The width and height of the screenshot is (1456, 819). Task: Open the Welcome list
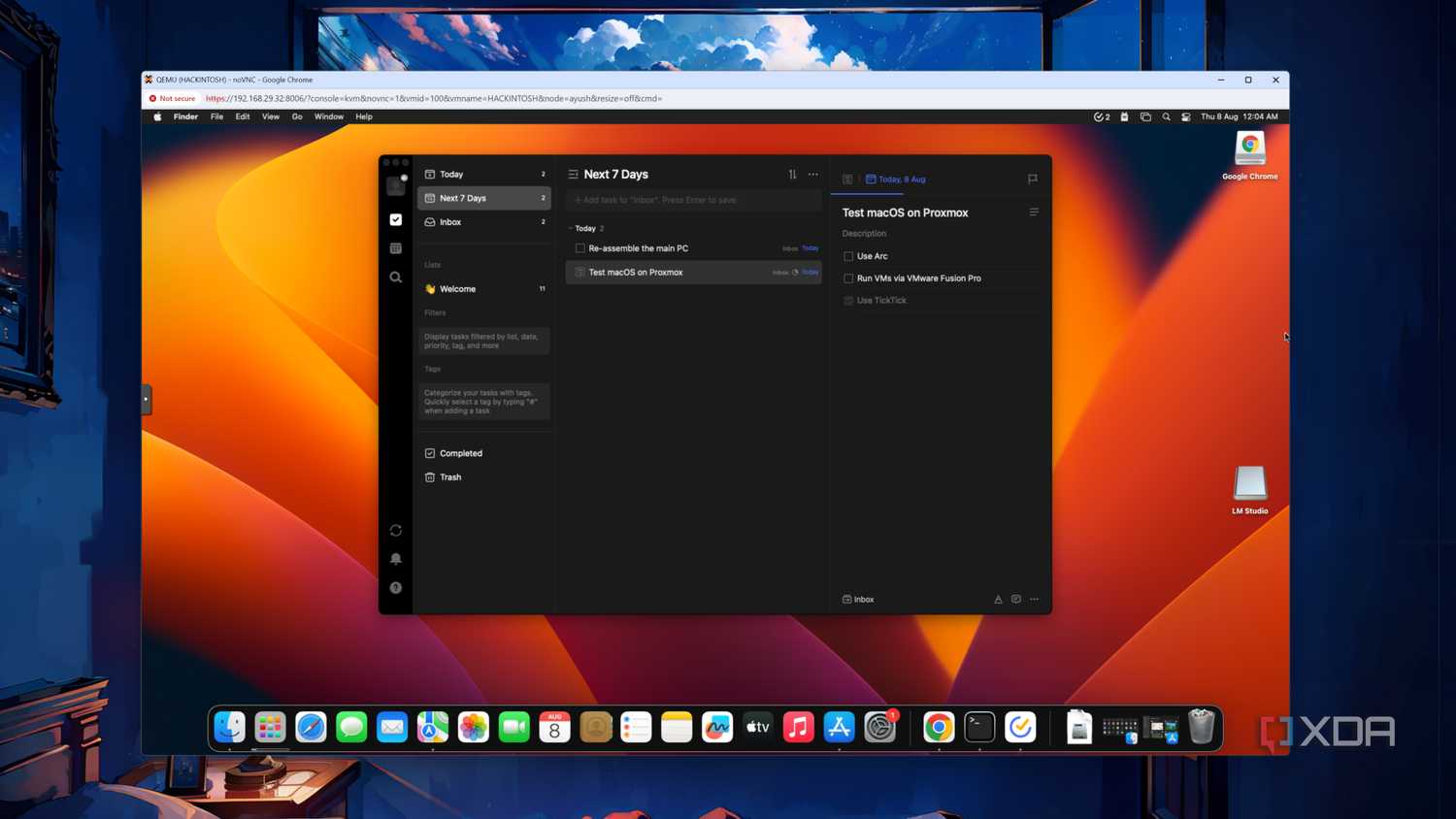(484, 289)
